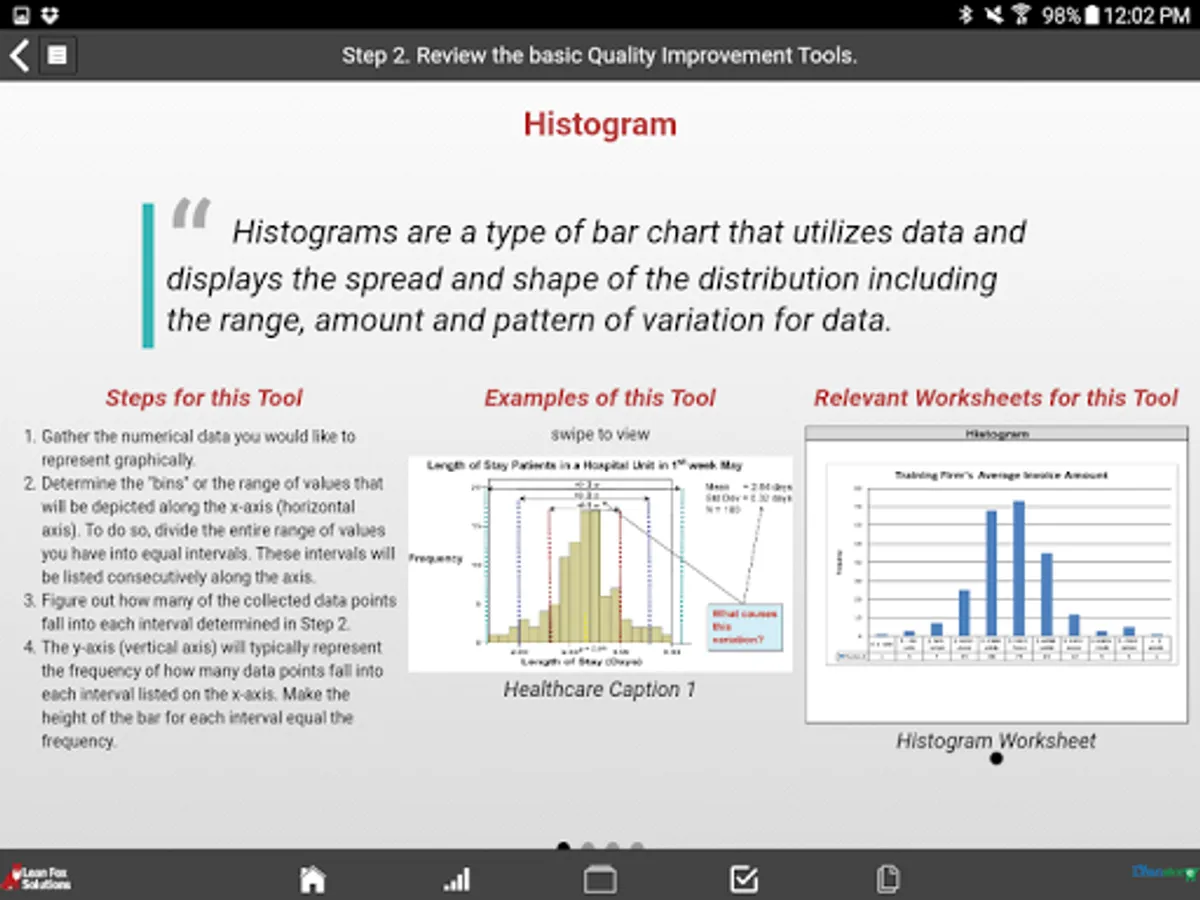This screenshot has width=1200, height=900.
Task: Open the Histogram Worksheet thumbnail
Action: [997, 574]
